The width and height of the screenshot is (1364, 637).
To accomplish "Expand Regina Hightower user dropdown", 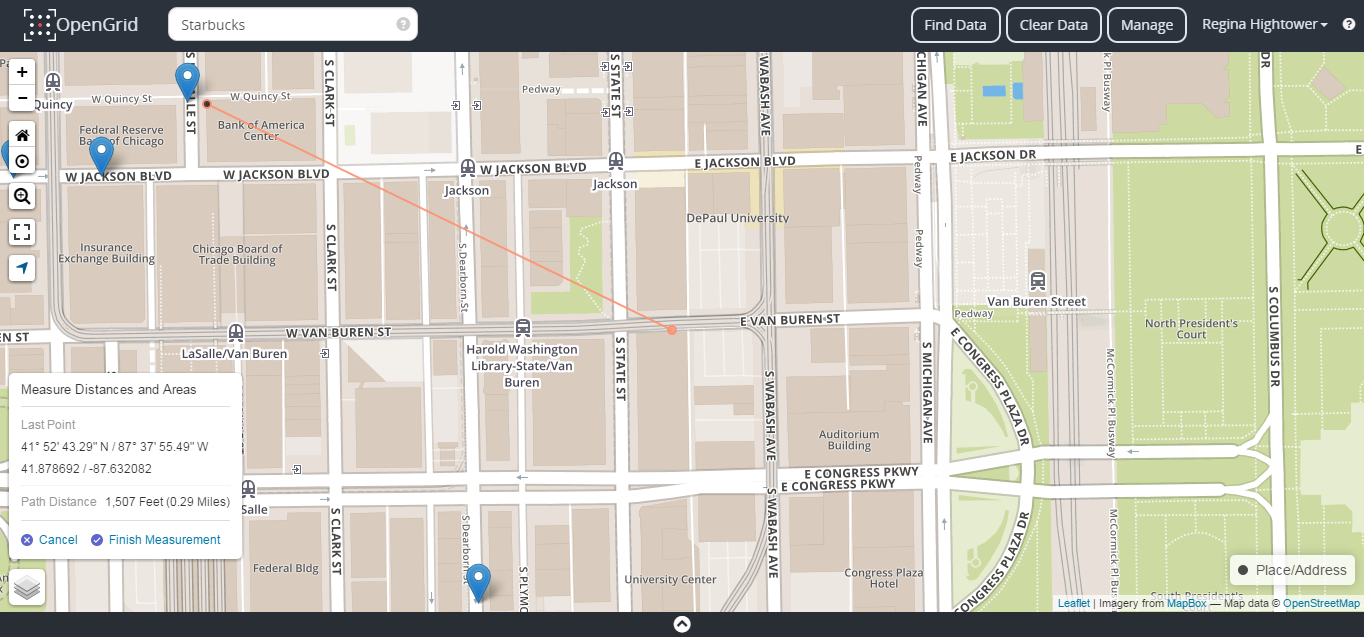I will 1265,25.
